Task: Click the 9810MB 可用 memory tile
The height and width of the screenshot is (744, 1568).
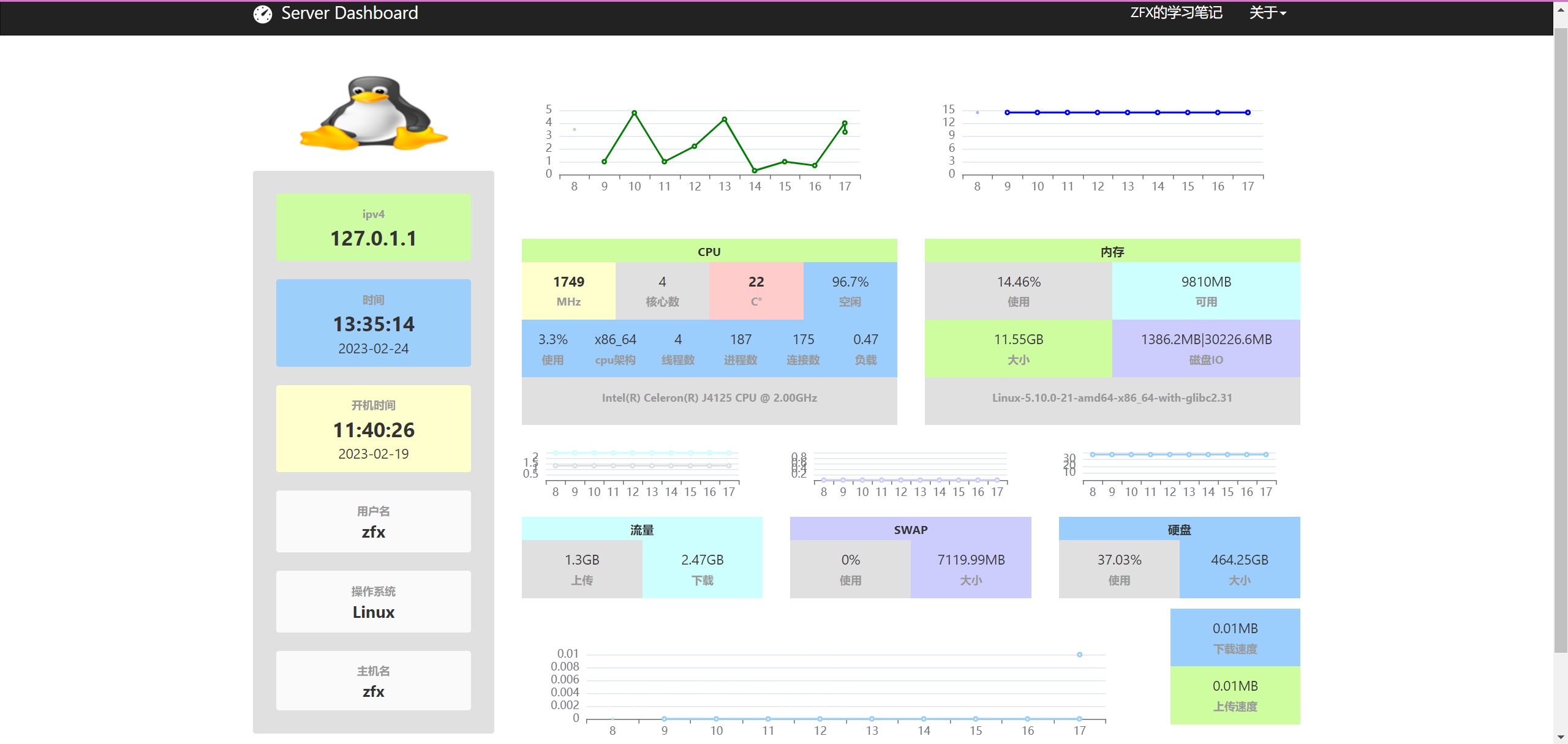Action: pos(1205,291)
